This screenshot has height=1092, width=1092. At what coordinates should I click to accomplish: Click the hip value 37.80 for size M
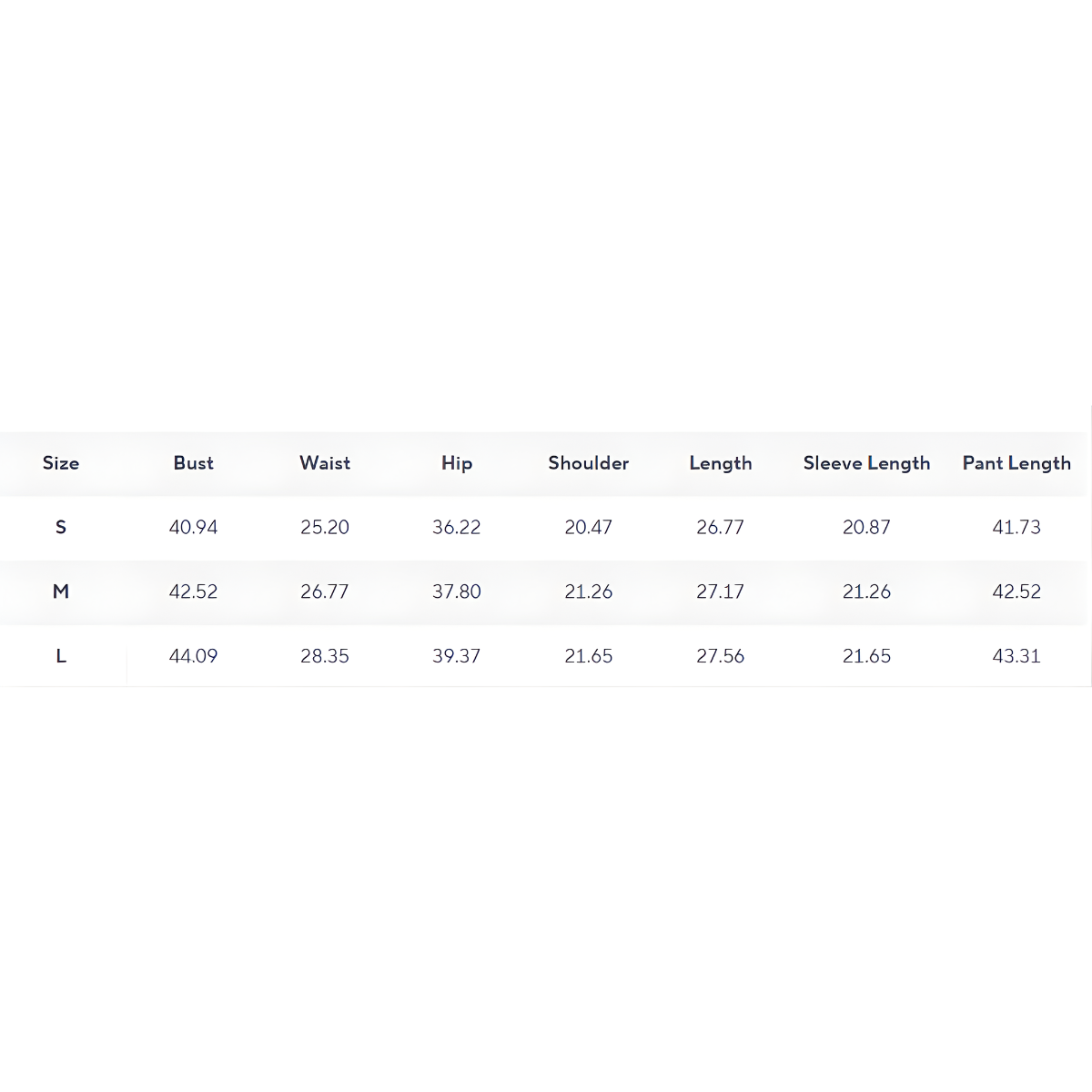(x=457, y=591)
